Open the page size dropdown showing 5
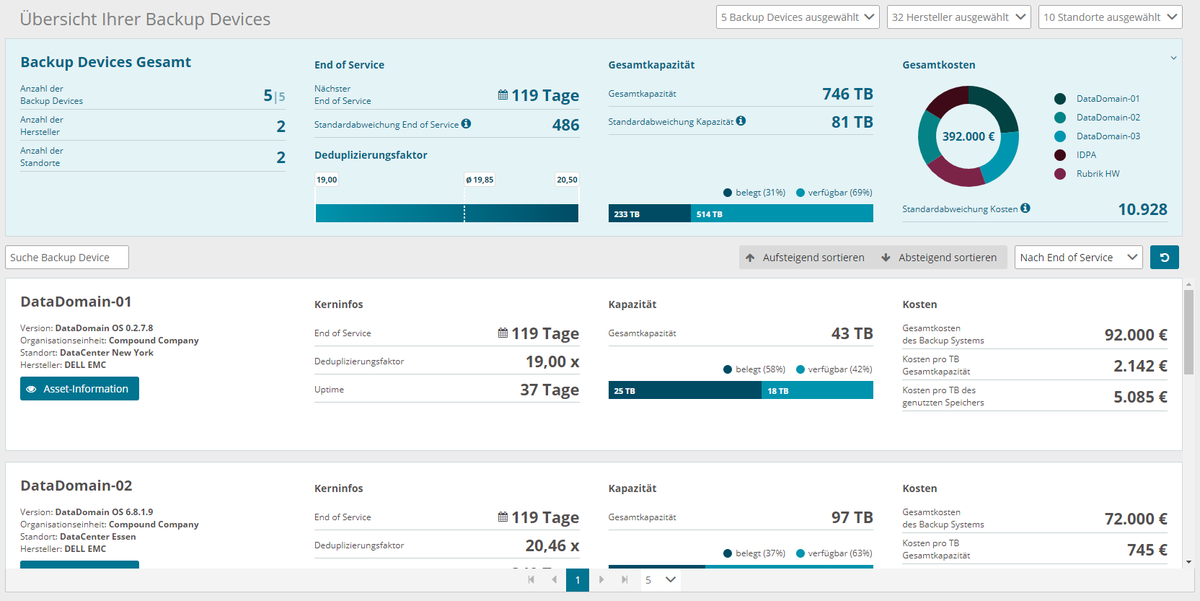Image resolution: width=1200 pixels, height=601 pixels. [660, 579]
